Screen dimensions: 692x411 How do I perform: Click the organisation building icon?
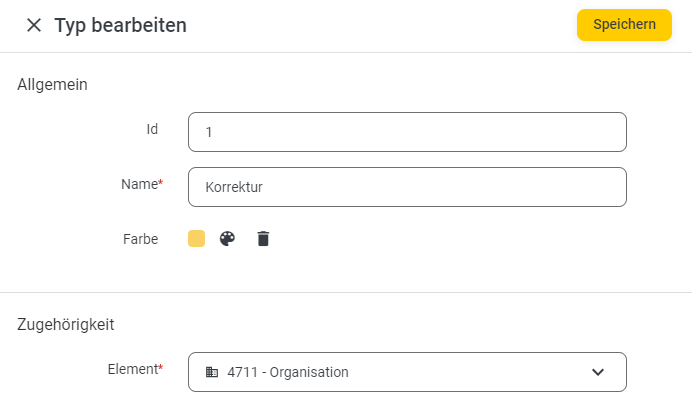click(x=212, y=372)
